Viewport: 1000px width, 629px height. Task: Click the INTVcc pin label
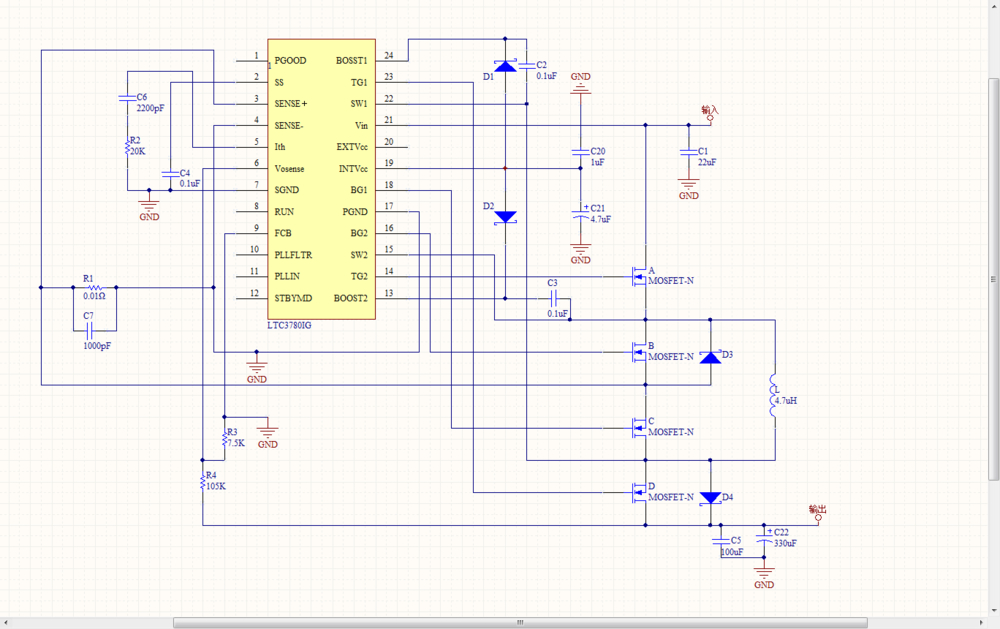pyautogui.click(x=353, y=169)
